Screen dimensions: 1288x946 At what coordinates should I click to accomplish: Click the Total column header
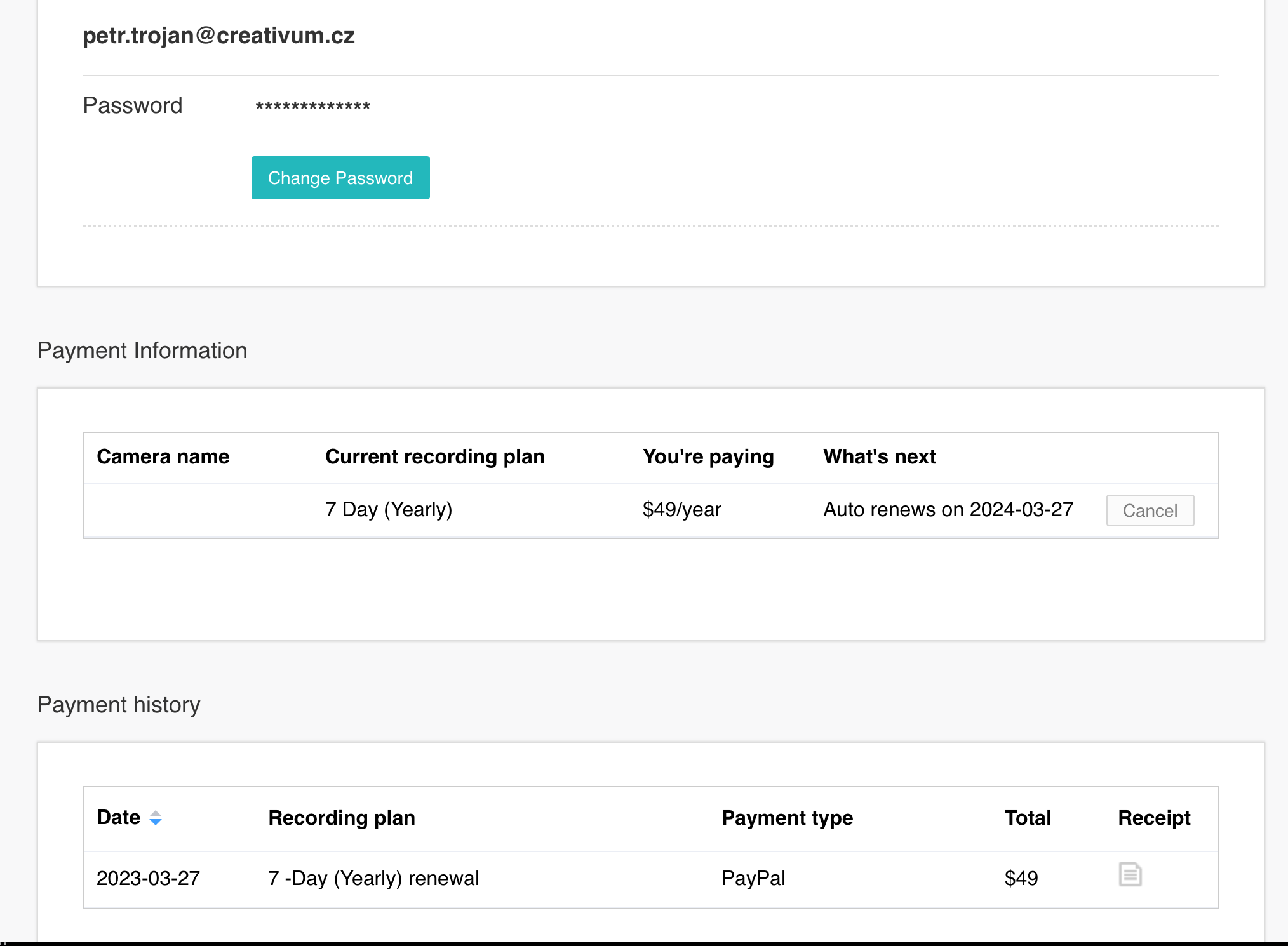point(1028,818)
